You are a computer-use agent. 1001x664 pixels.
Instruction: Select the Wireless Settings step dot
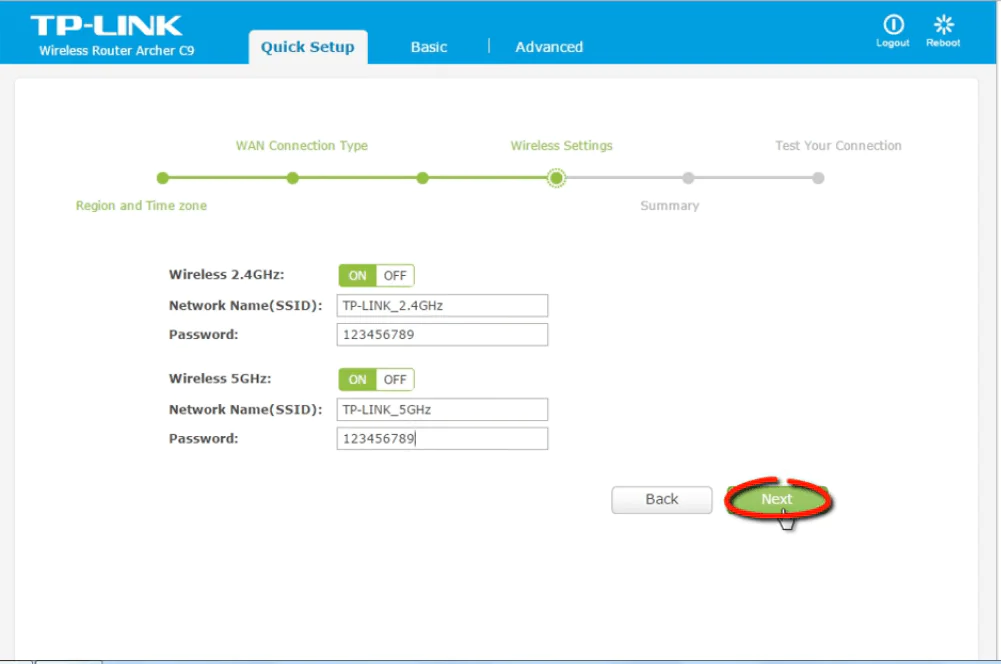click(557, 177)
